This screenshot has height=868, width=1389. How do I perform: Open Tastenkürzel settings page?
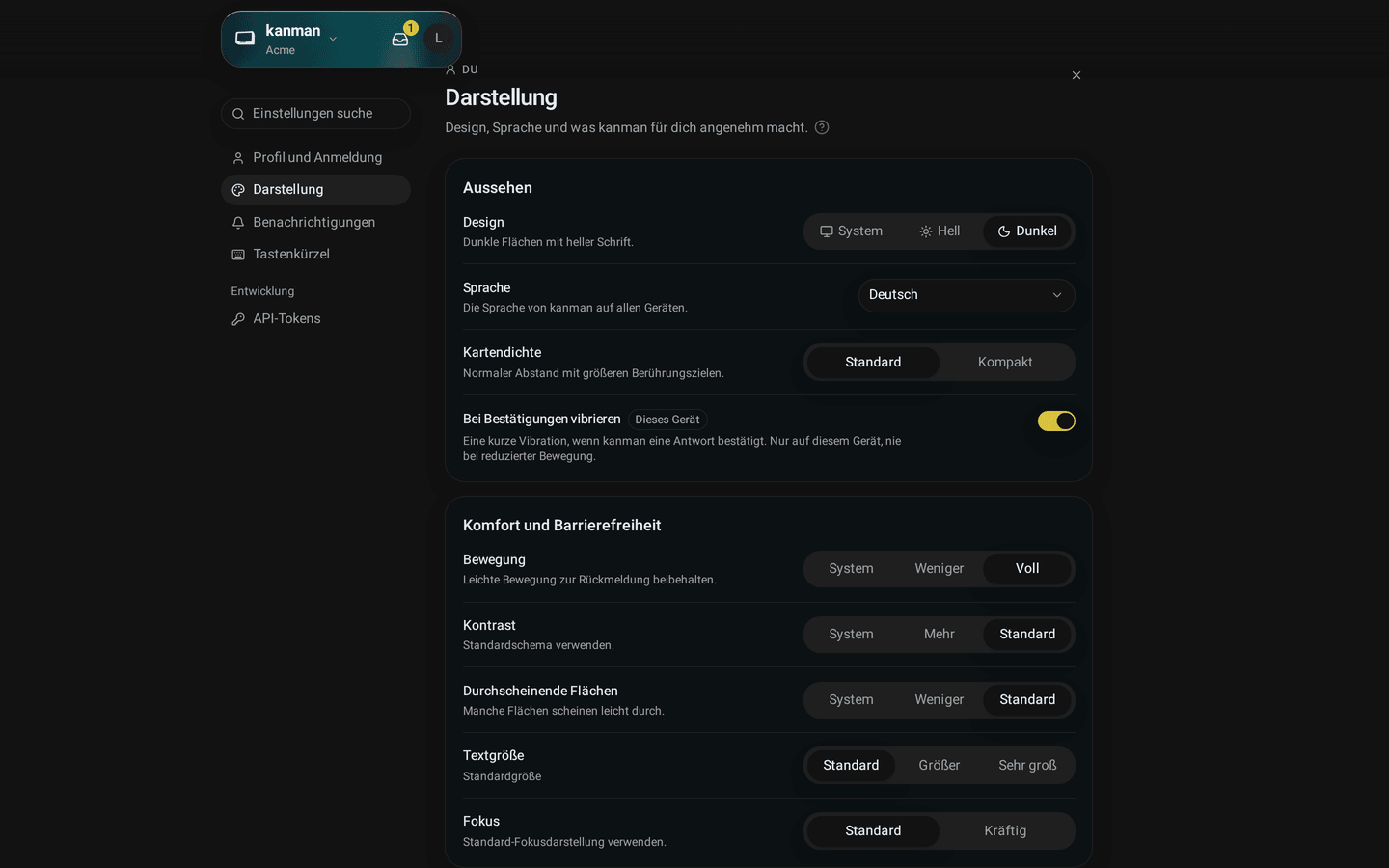315,255
